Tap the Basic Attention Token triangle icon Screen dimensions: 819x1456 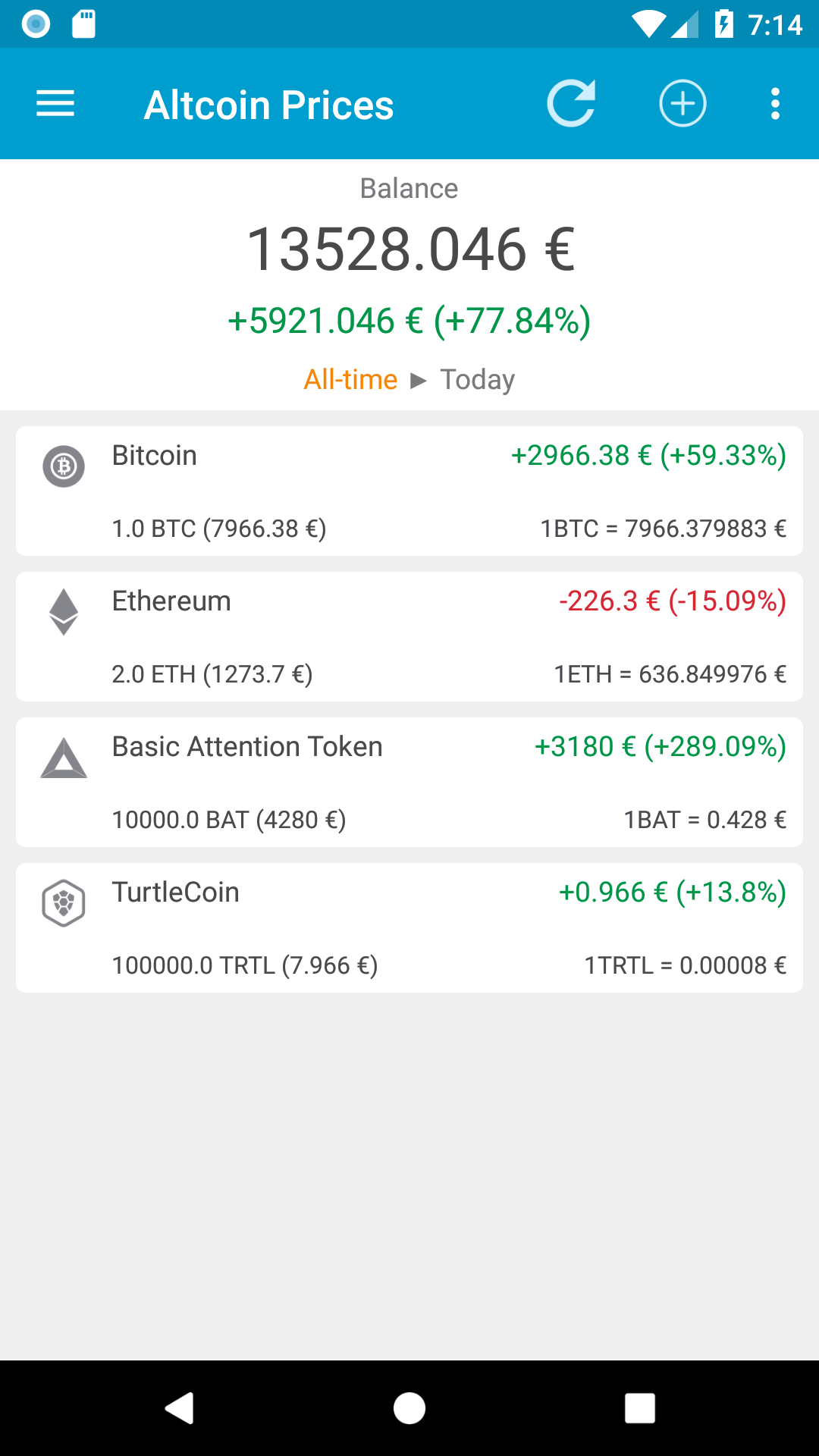coord(64,758)
